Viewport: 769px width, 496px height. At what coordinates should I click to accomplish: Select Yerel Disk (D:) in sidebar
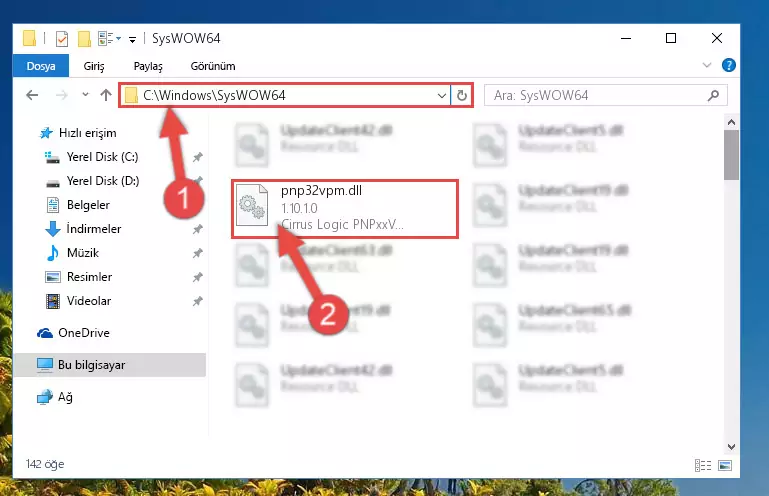coord(91,181)
